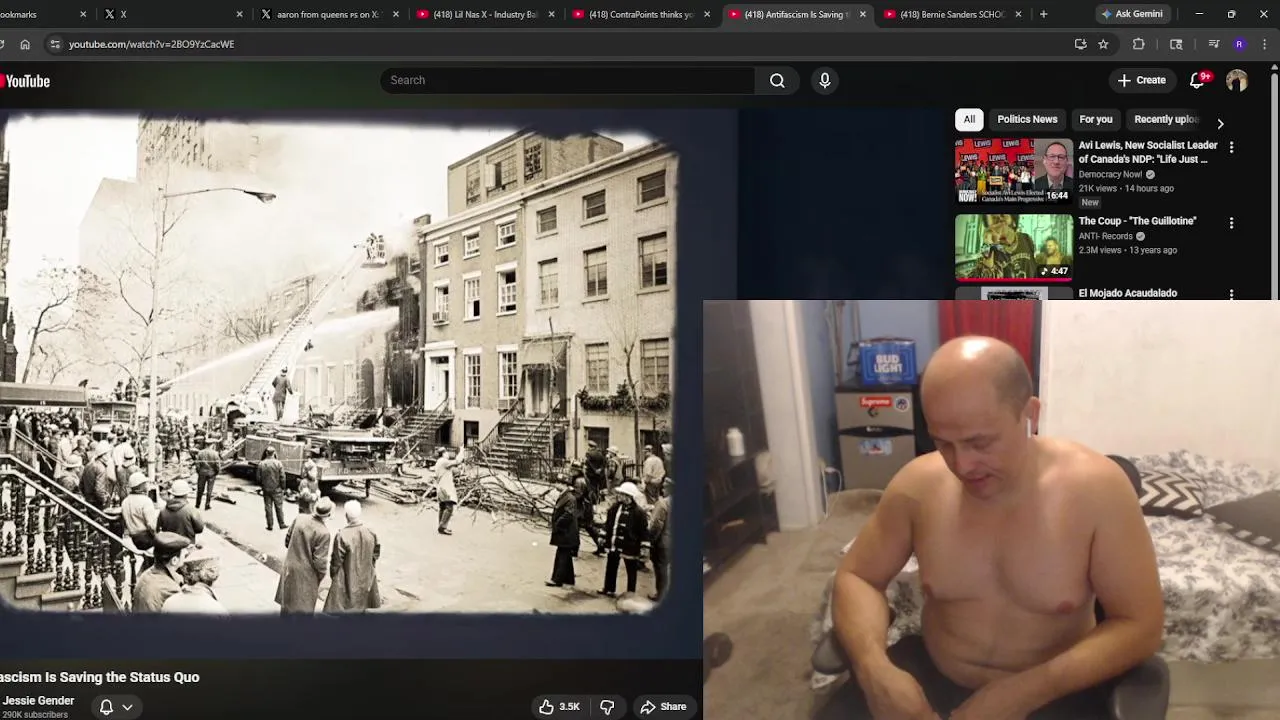This screenshot has width=1280, height=720.
Task: Click the install app icon in address bar
Action: tap(1080, 44)
